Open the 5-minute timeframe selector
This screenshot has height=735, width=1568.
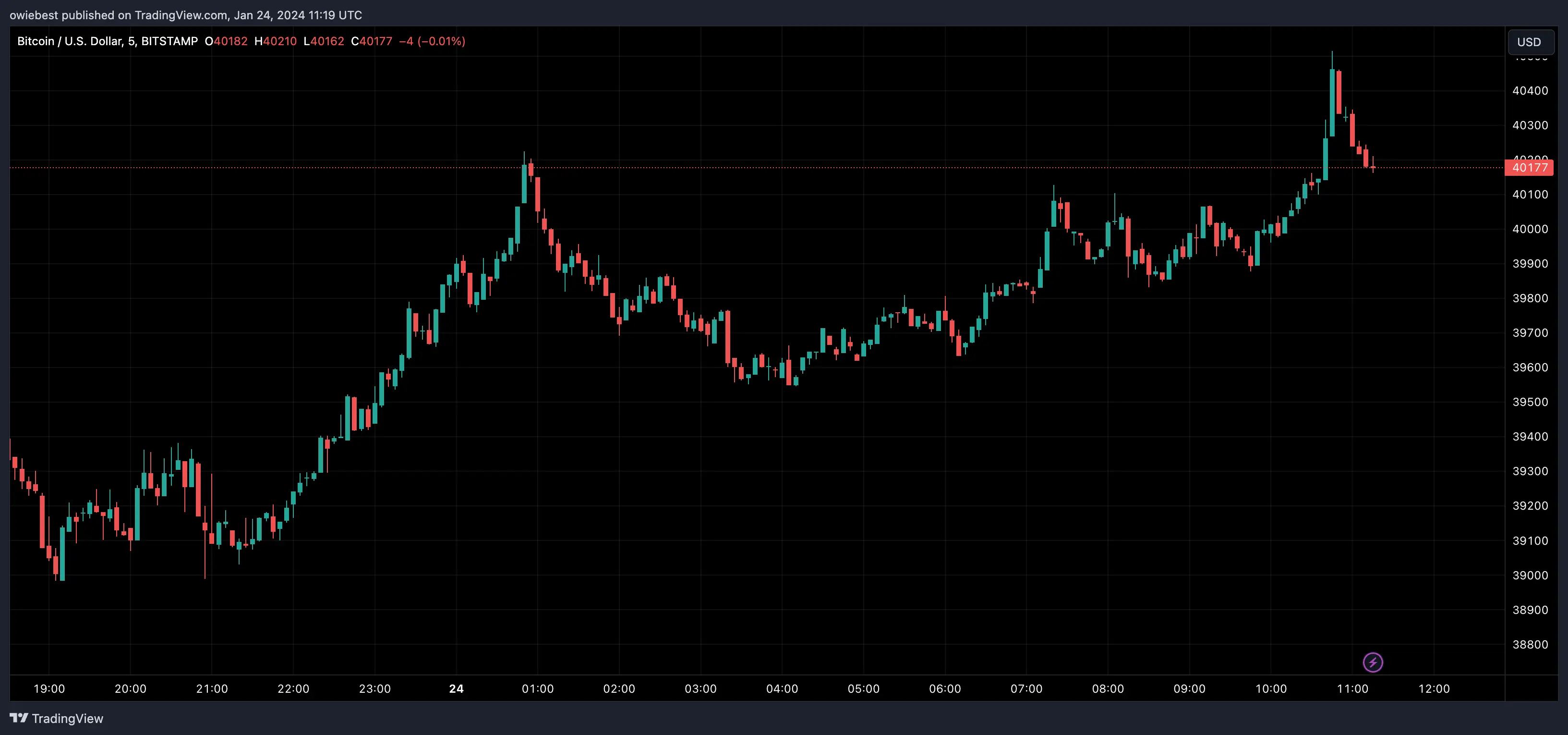click(x=132, y=41)
